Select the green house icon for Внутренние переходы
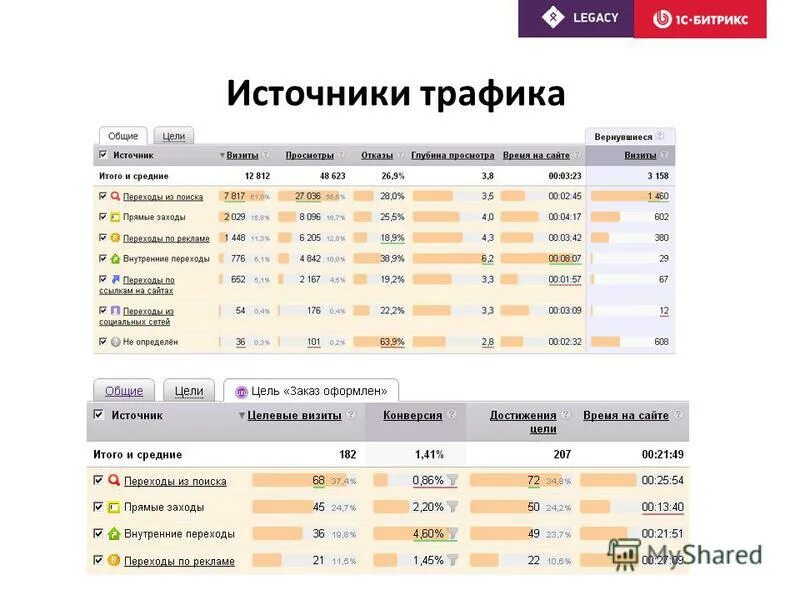Image resolution: width=800 pixels, height=600 pixels. (115, 257)
